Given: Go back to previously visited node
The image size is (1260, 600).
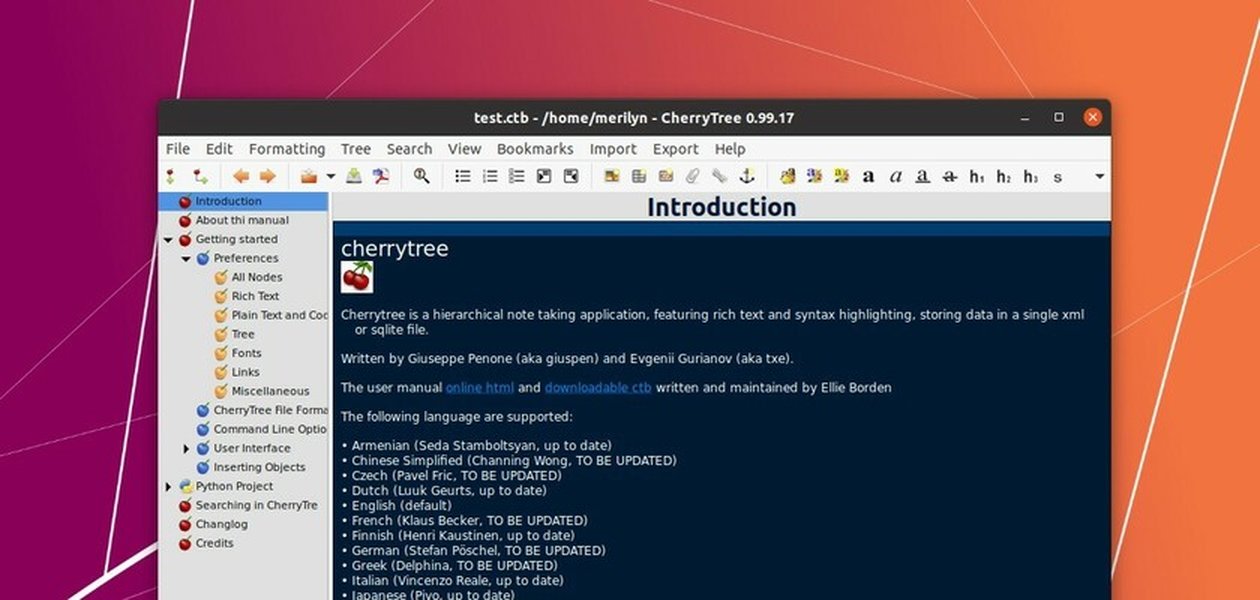Looking at the screenshot, I should (x=241, y=176).
